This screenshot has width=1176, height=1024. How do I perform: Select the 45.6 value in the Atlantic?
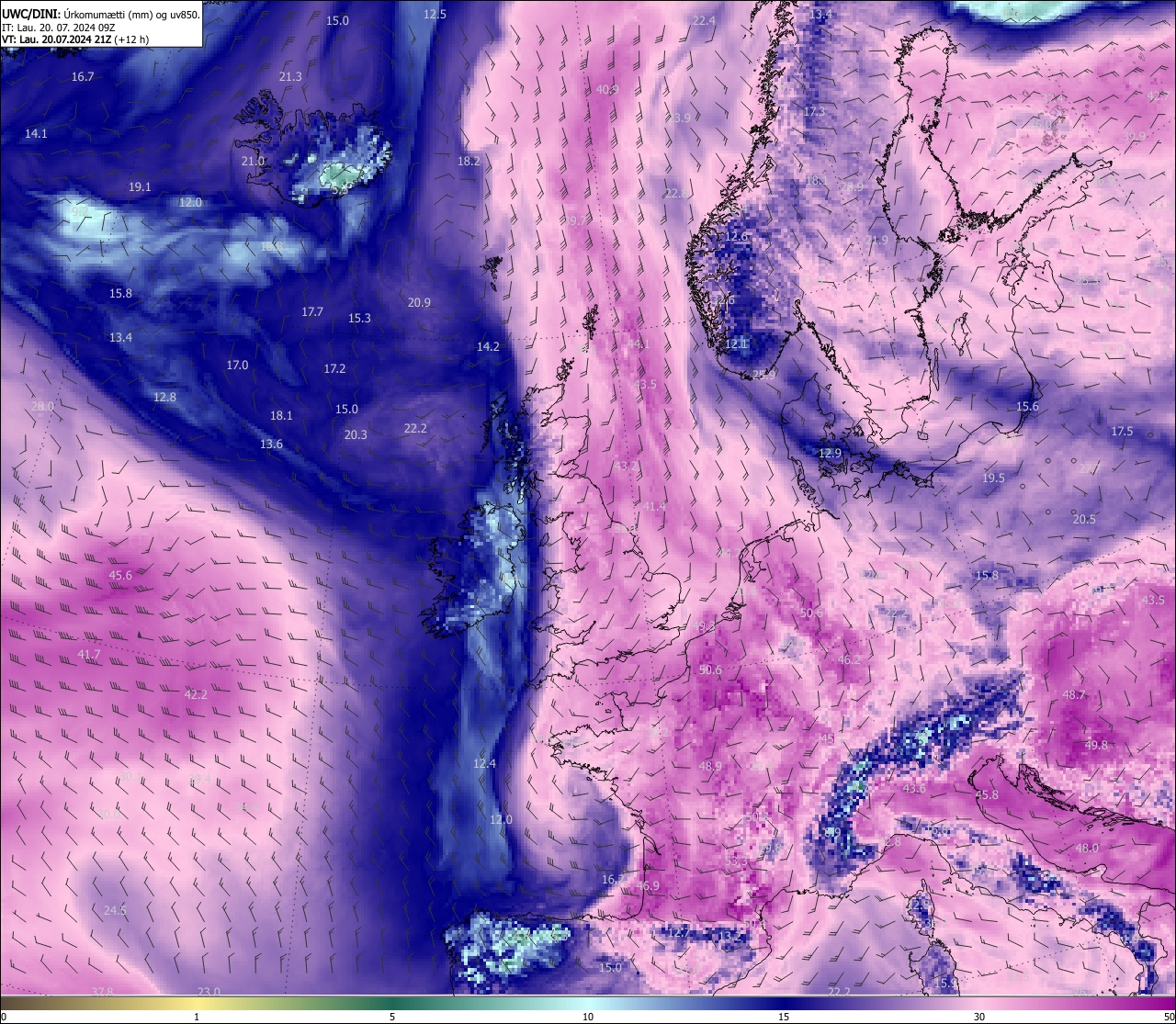120,575
